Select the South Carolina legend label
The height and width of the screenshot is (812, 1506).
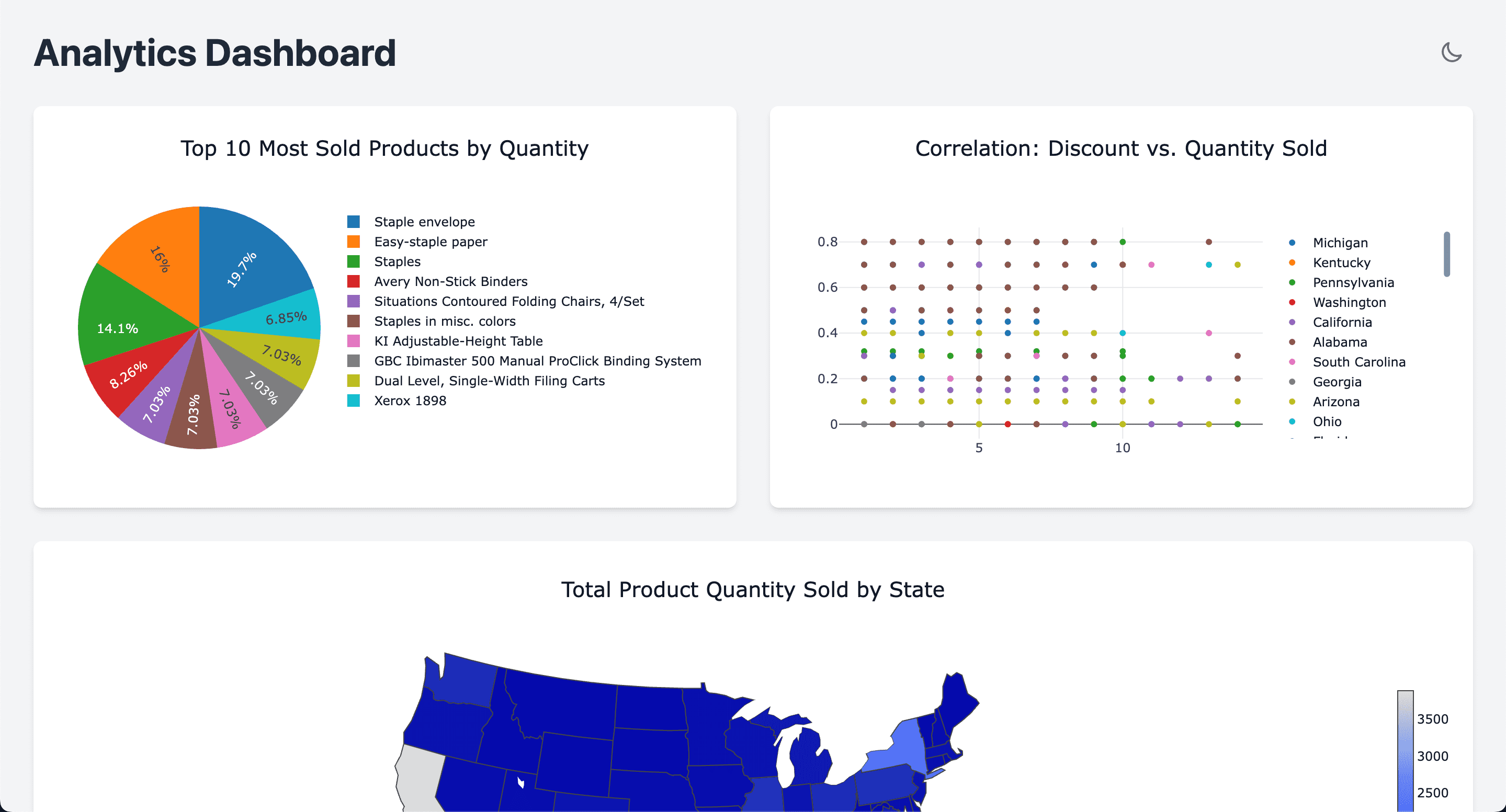1359,362
